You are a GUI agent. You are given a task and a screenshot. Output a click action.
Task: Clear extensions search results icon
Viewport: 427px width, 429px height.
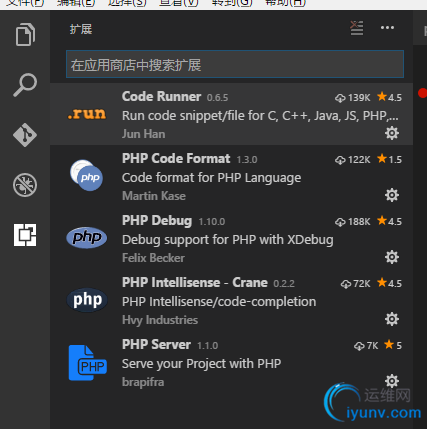click(357, 28)
